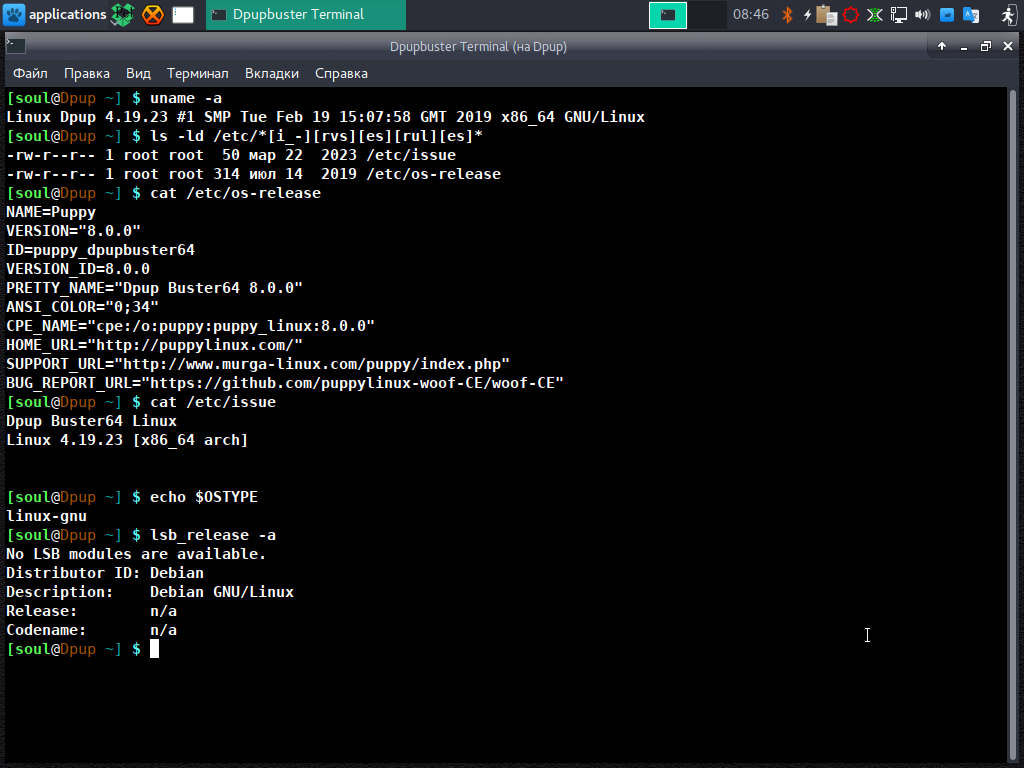Open the clipboard manager tray icon
This screenshot has width=1024, height=768.
[x=827, y=14]
